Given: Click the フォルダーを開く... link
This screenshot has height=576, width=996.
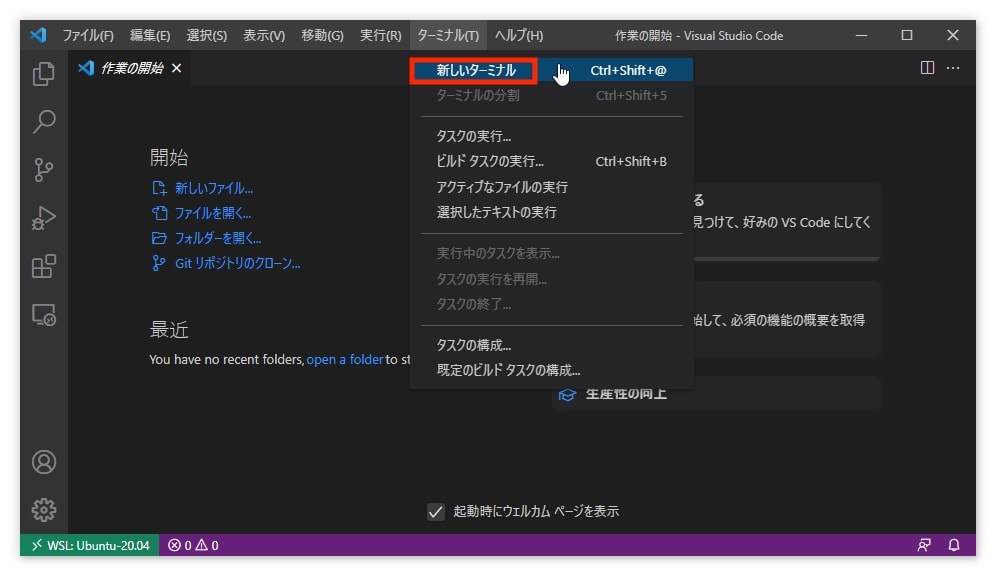Looking at the screenshot, I should click(x=218, y=238).
